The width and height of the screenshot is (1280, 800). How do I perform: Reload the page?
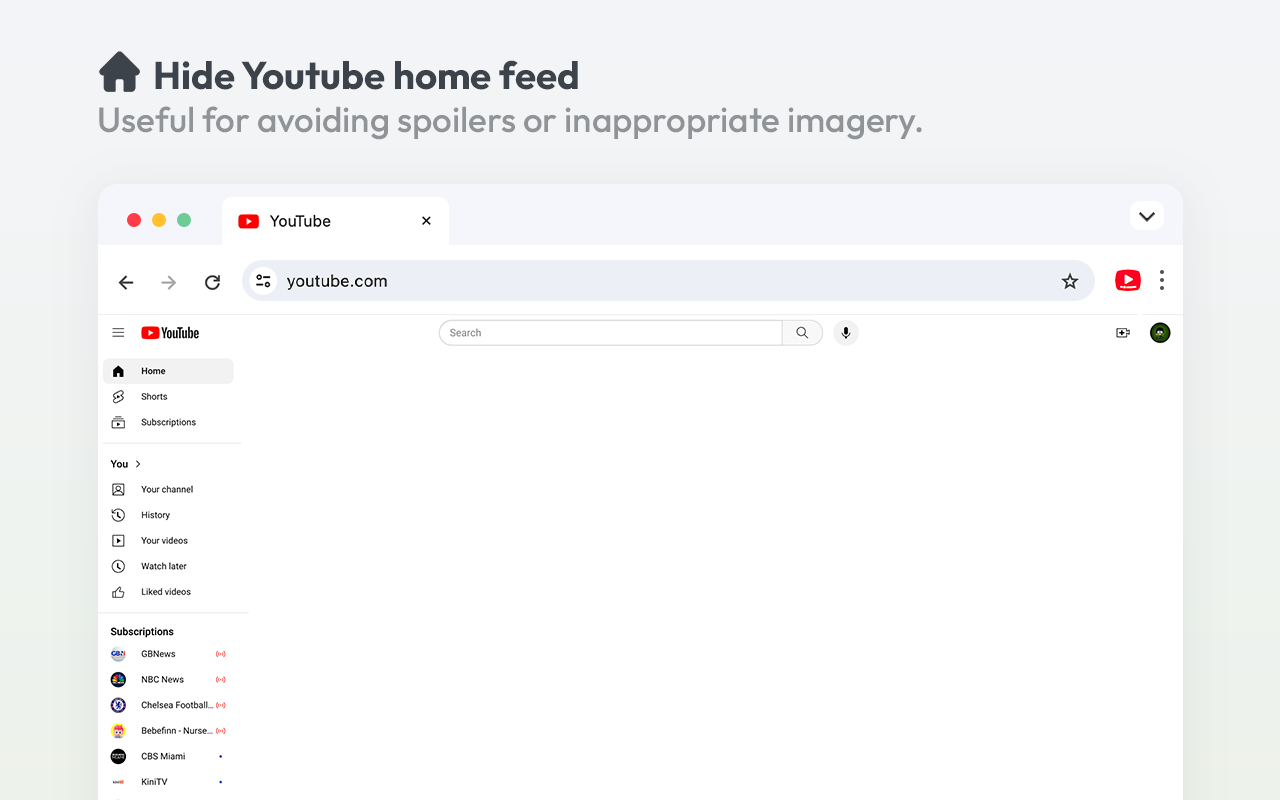tap(212, 282)
